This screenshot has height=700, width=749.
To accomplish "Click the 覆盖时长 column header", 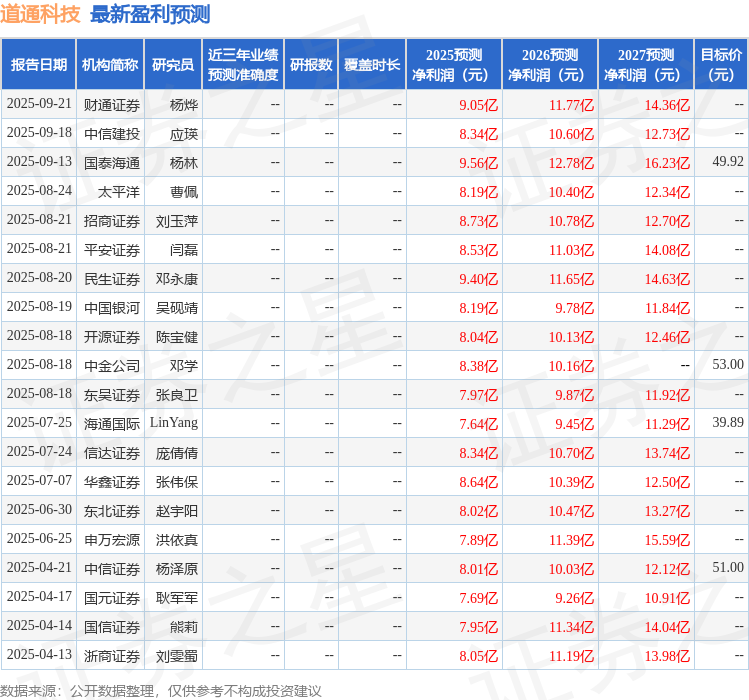I will tap(372, 65).
